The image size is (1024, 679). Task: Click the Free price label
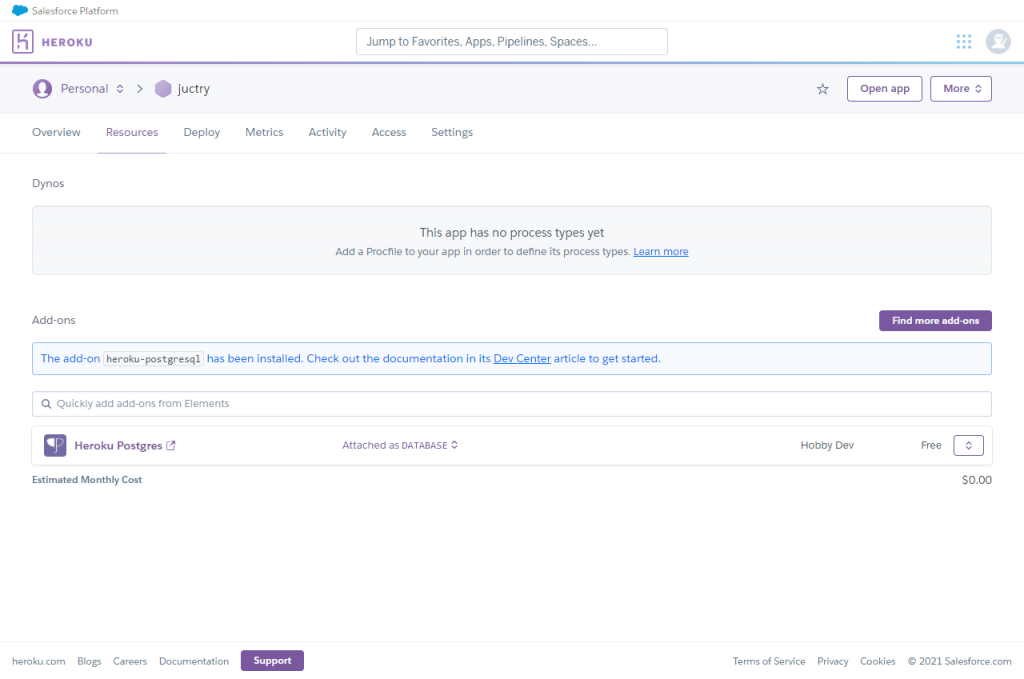point(931,445)
